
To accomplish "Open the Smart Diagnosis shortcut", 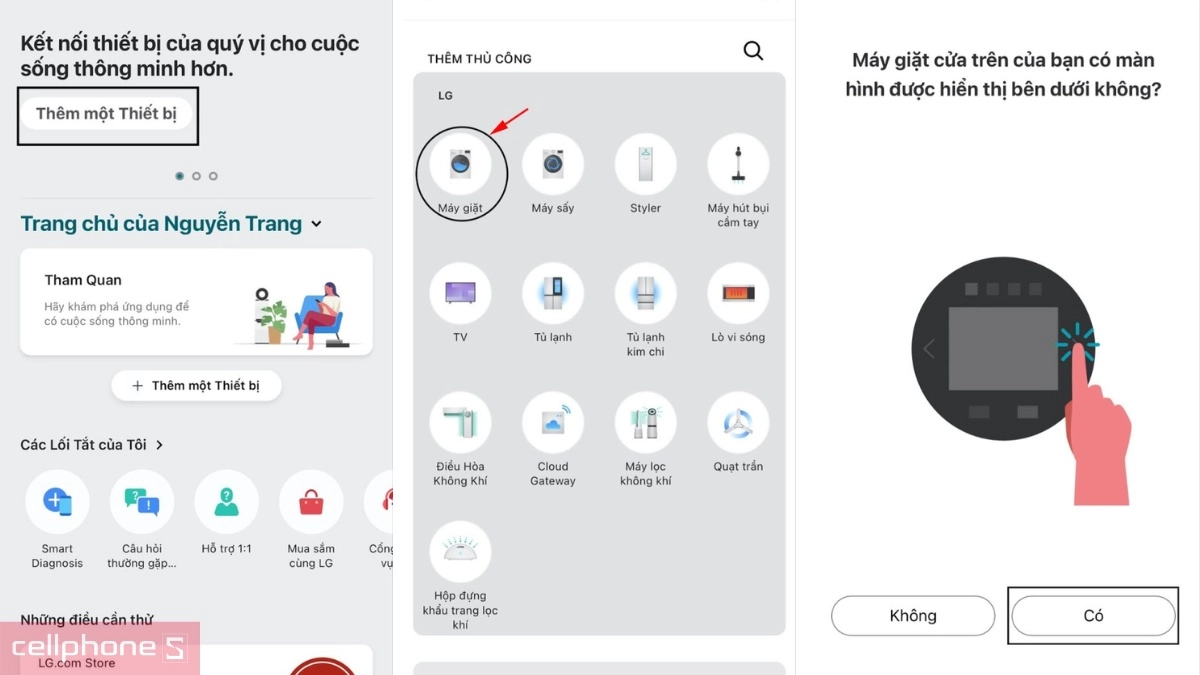I will coord(57,502).
